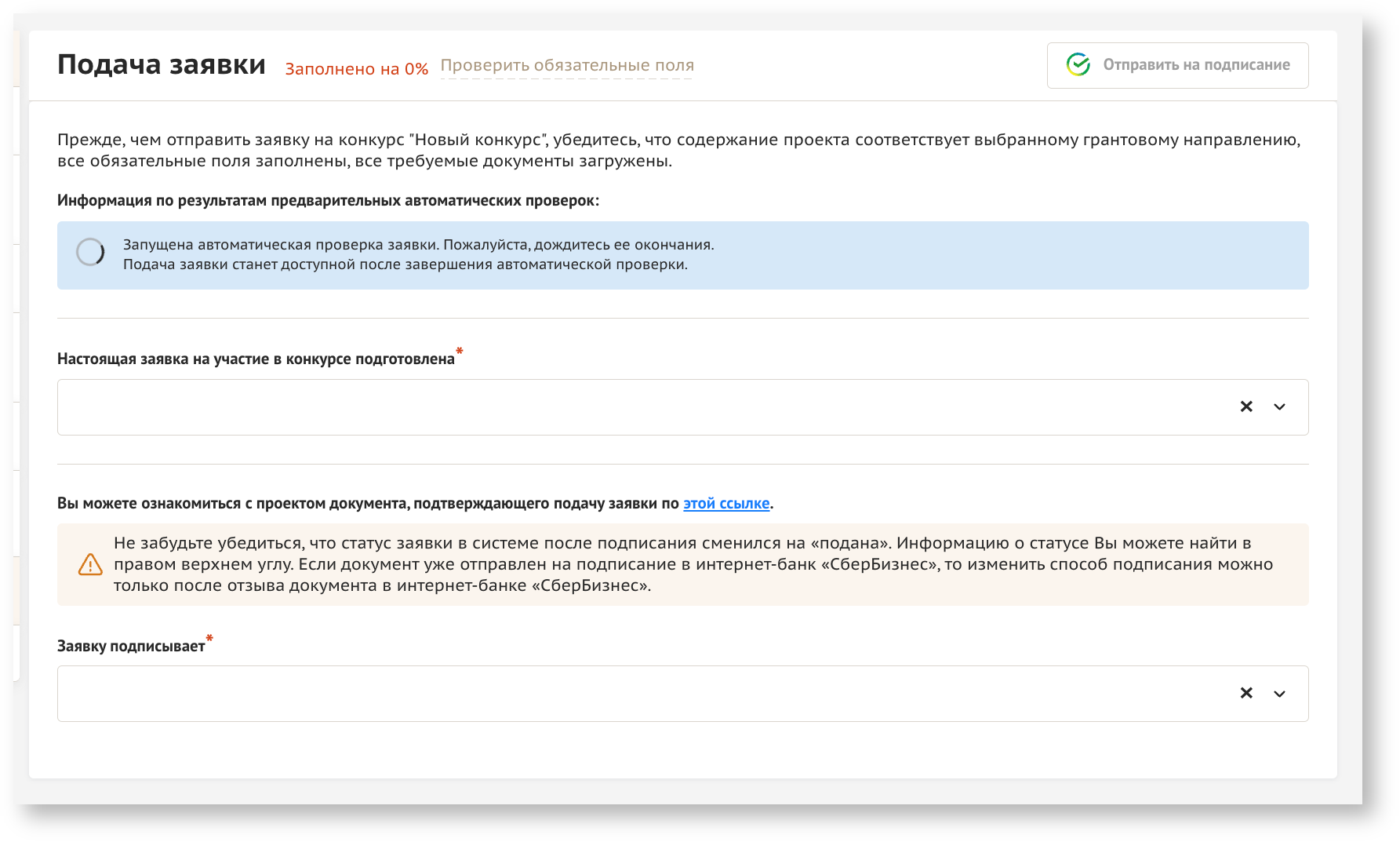Click the intro paragraph starting 'Прежде, чем отправить'
Screen dimensions: 1400x842
click(678, 150)
